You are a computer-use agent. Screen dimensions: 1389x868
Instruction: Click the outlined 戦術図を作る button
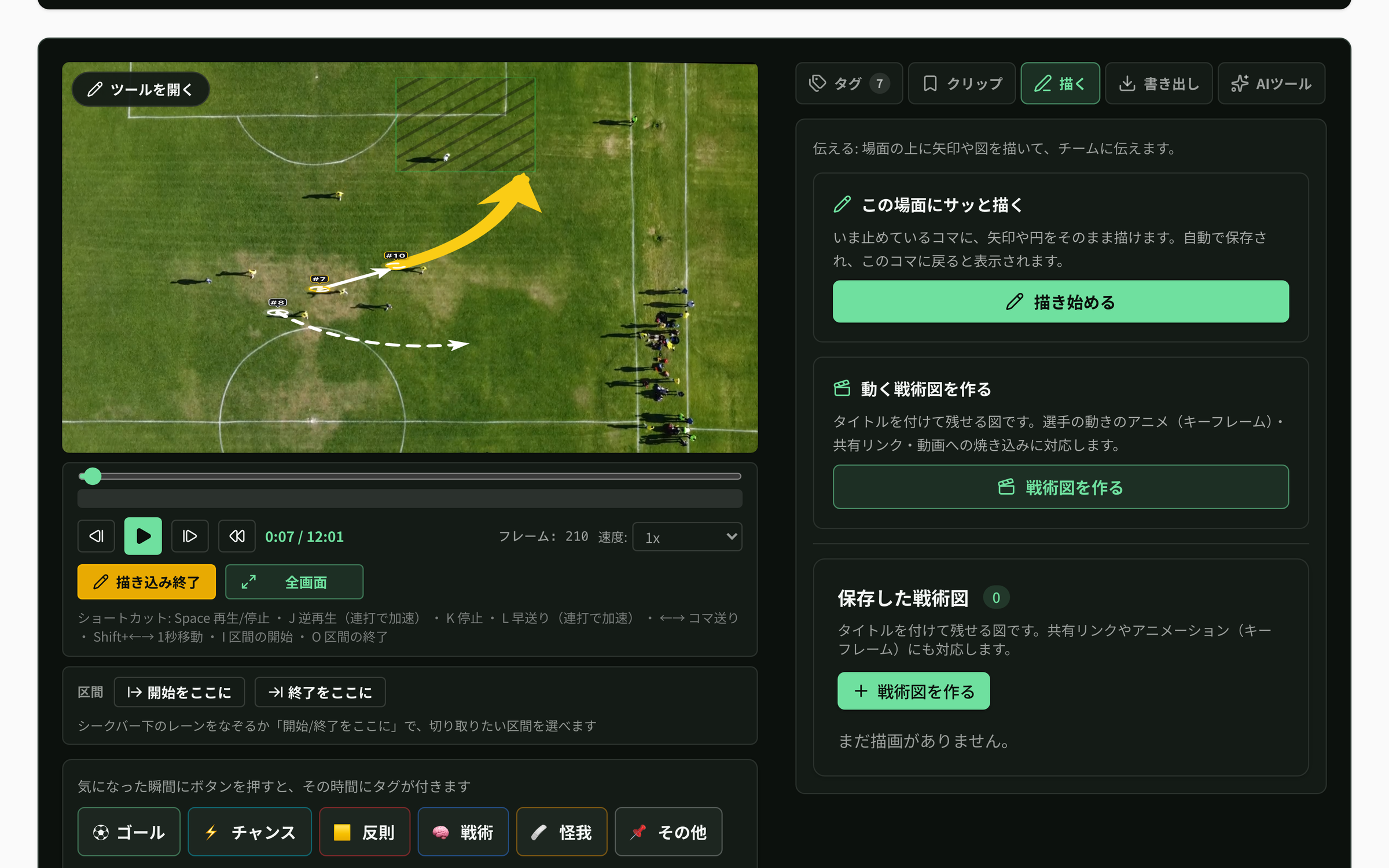coord(1061,487)
